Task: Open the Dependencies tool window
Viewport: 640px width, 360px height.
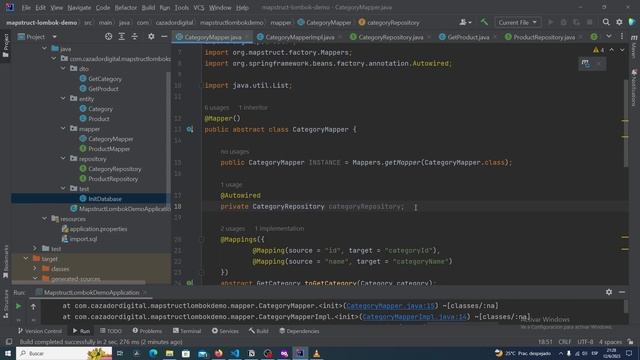Action: (299, 331)
